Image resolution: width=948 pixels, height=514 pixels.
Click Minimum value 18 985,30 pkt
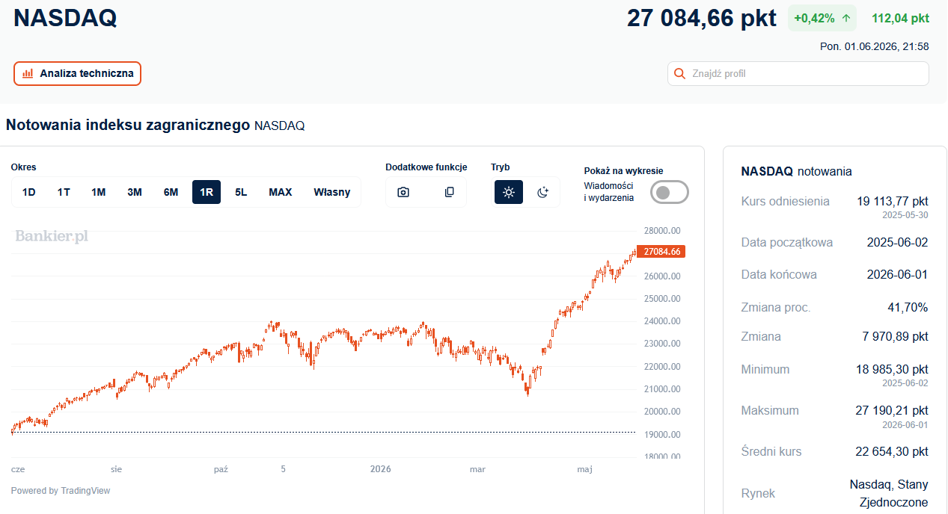click(892, 369)
